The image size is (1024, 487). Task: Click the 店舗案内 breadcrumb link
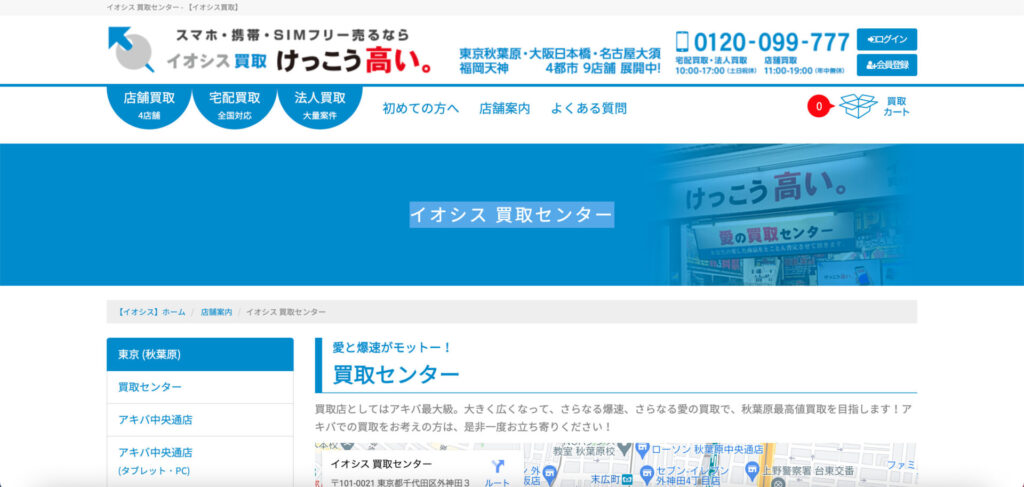click(x=216, y=312)
